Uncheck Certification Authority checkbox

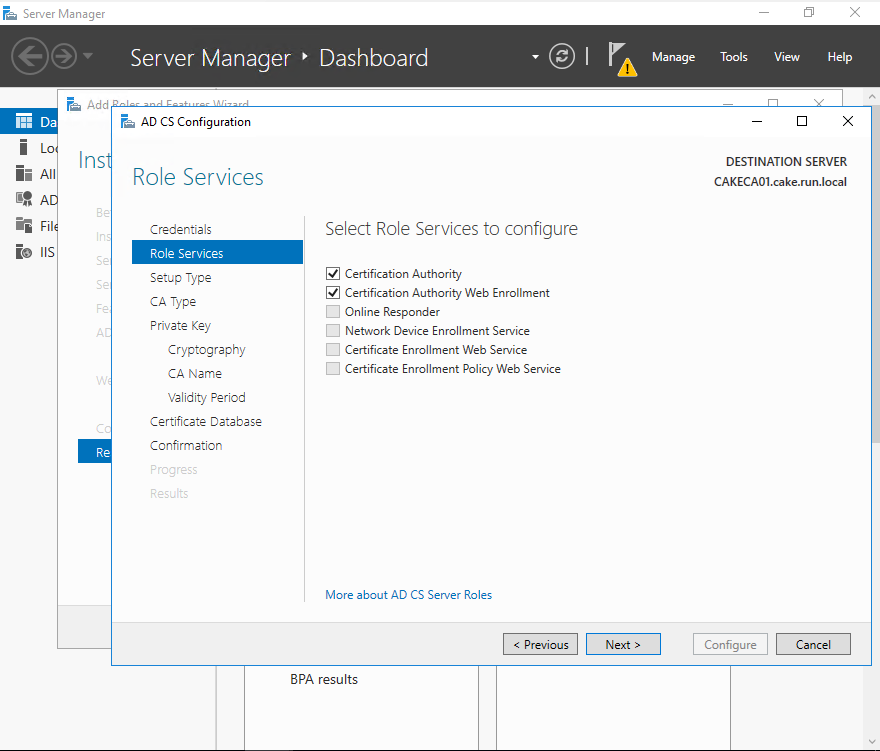(x=333, y=273)
